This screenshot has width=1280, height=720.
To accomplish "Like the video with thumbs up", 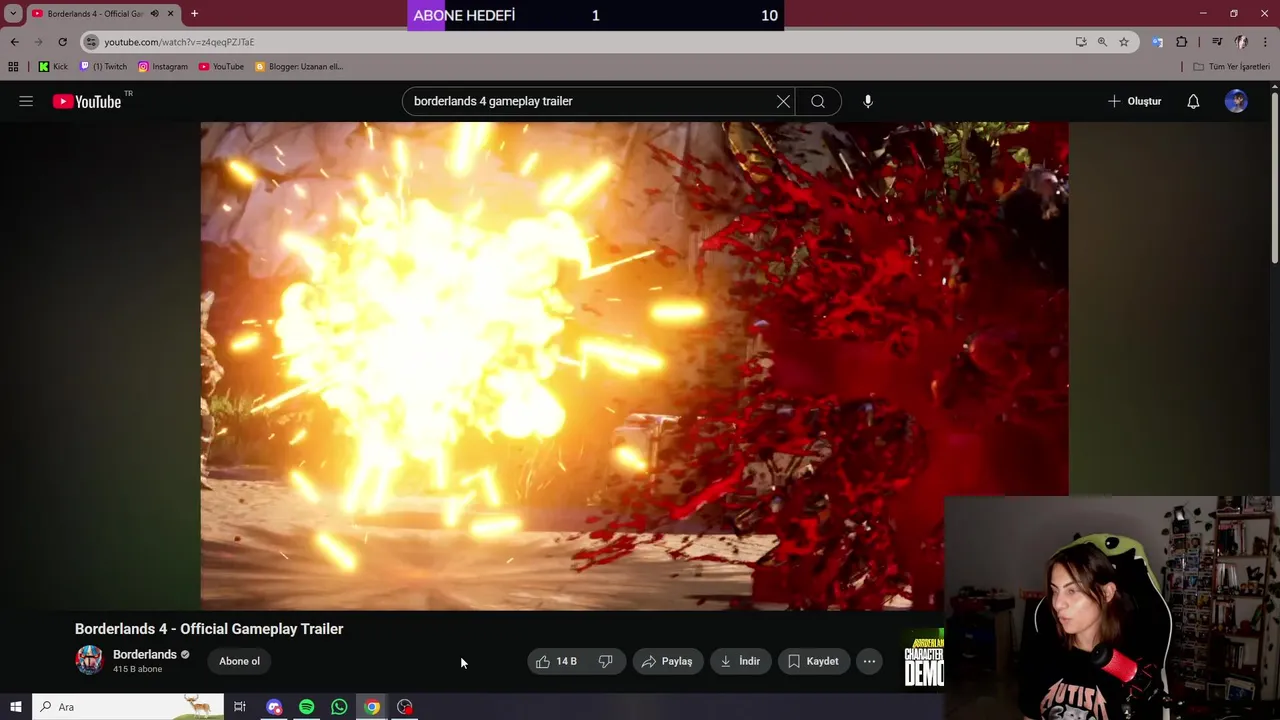I will pos(557,661).
